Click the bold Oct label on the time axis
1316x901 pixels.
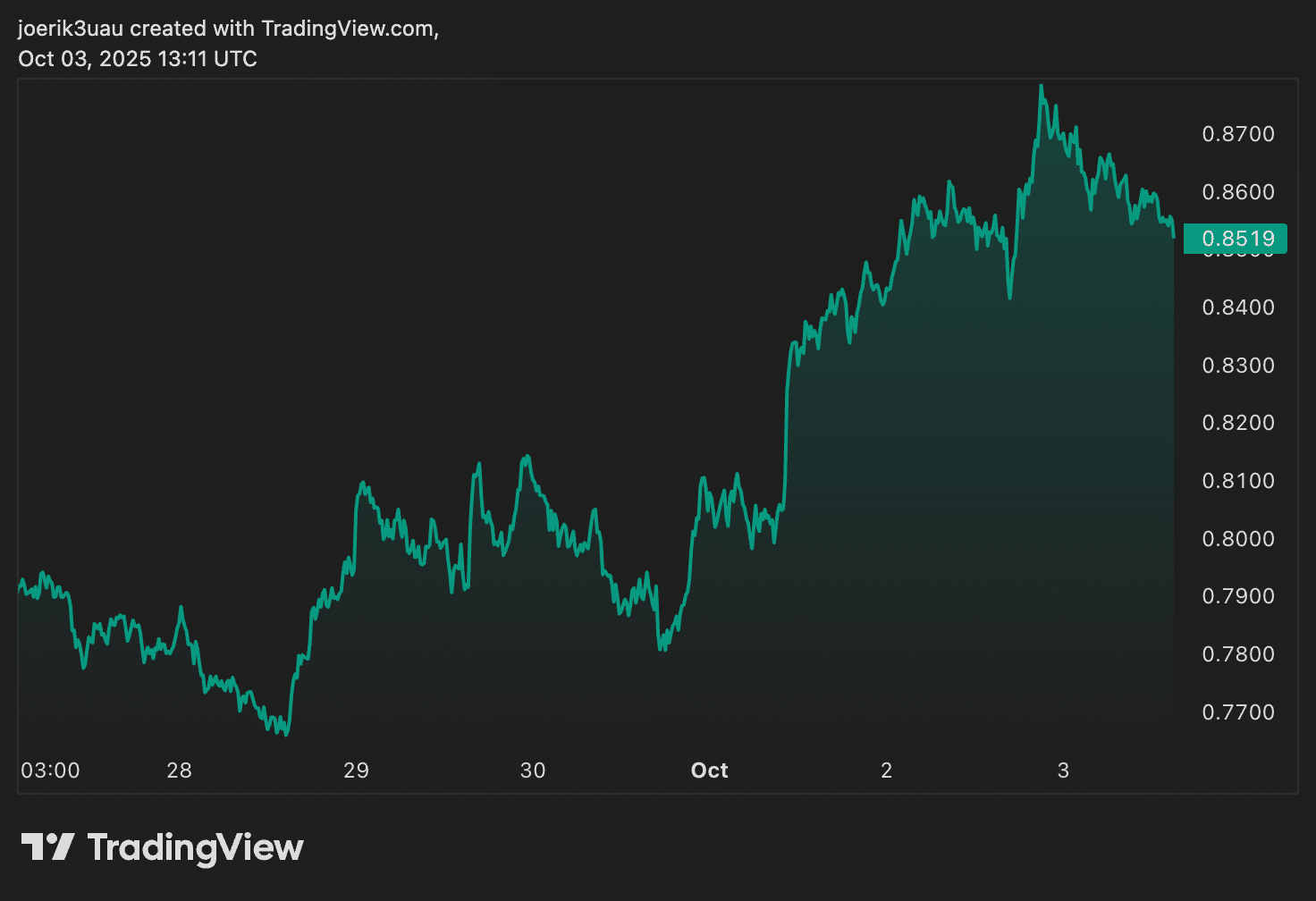pos(710,770)
